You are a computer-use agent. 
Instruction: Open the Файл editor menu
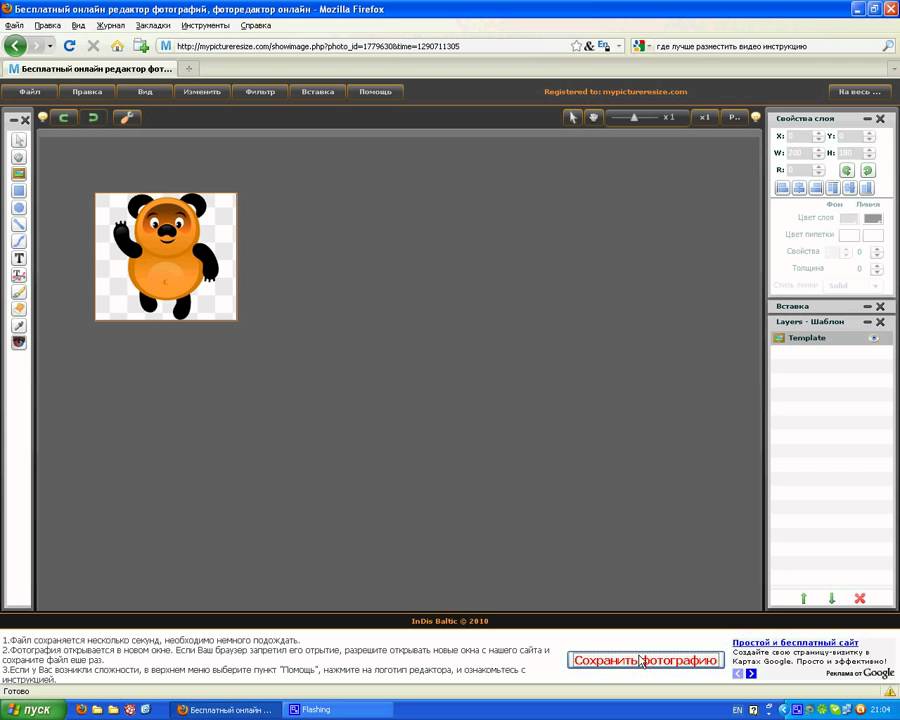[29, 92]
